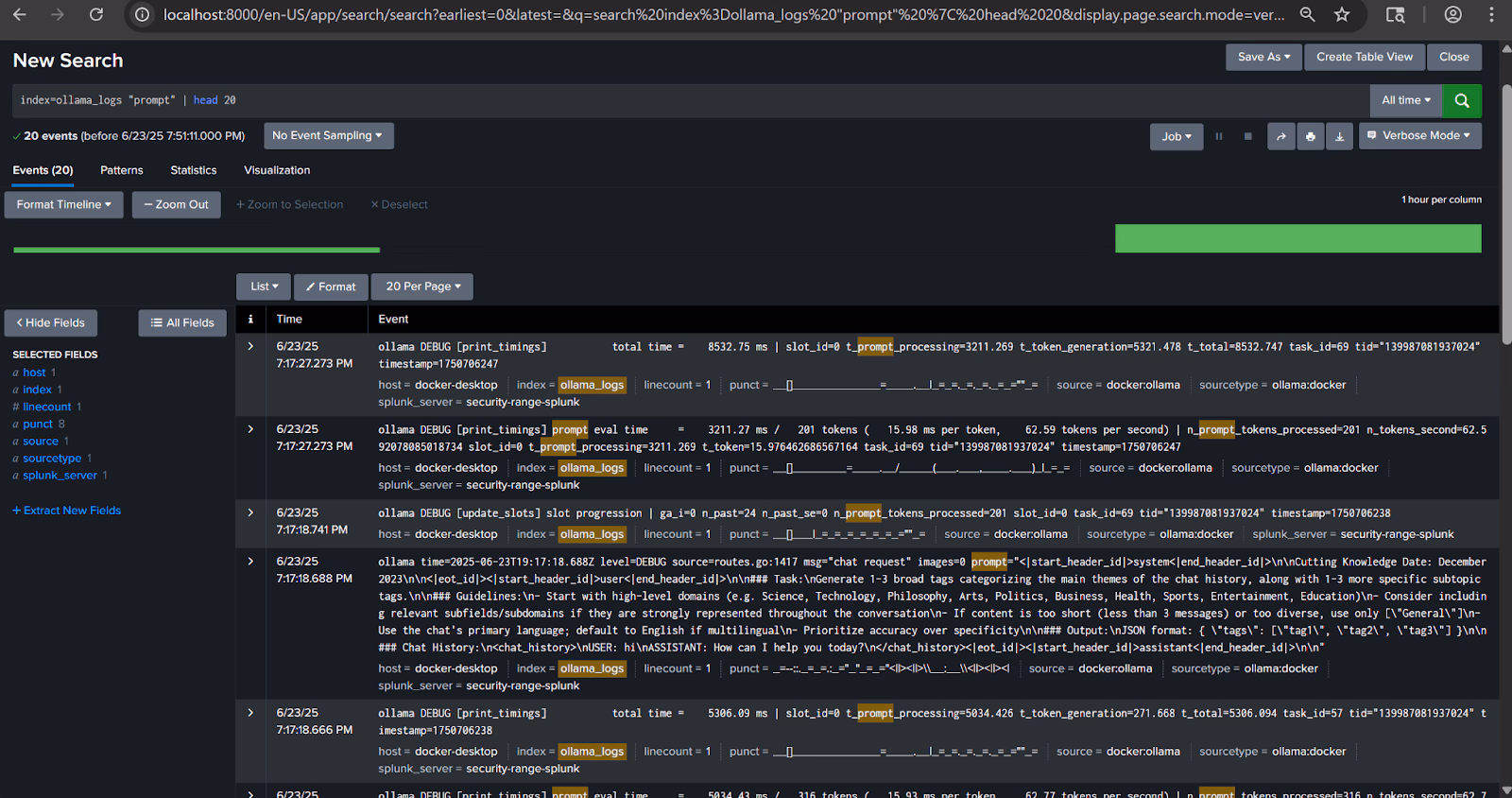Open the Verbose Mode dropdown
1512x798 pixels.
tap(1419, 135)
